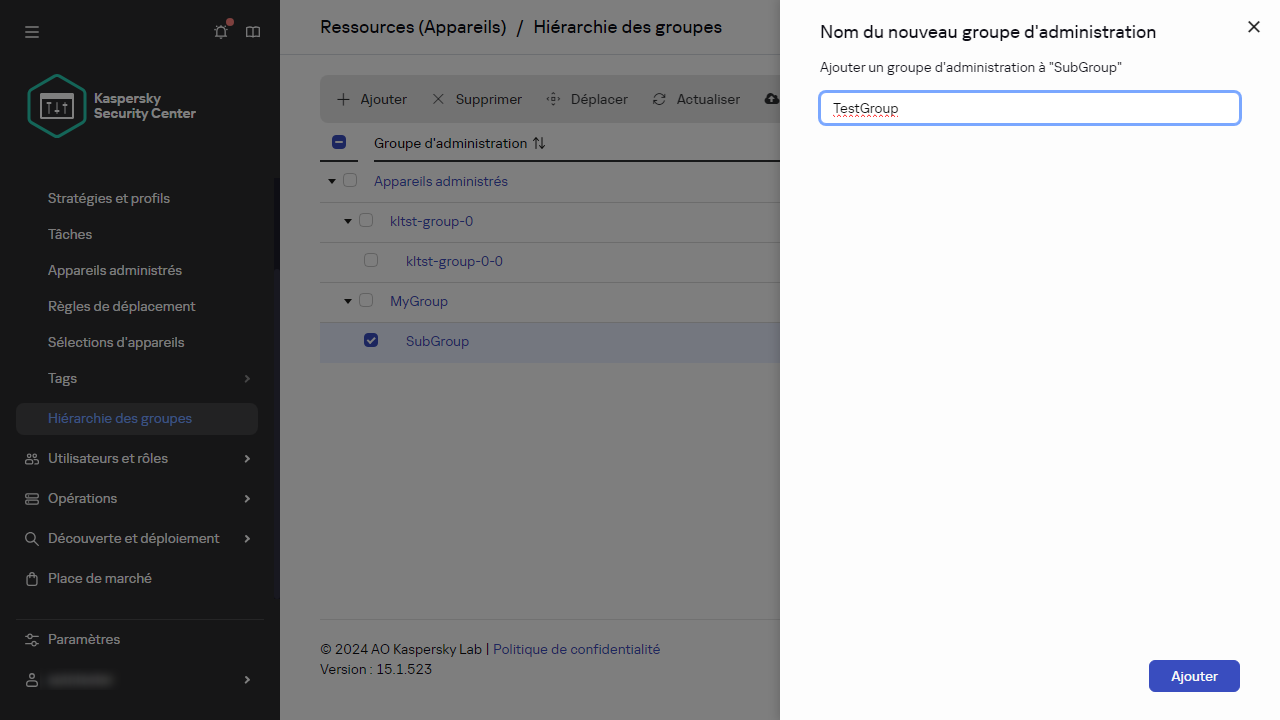Image resolution: width=1280 pixels, height=720 pixels.
Task: Expand Utilisateurs et rôles chevron
Action: pyautogui.click(x=247, y=458)
